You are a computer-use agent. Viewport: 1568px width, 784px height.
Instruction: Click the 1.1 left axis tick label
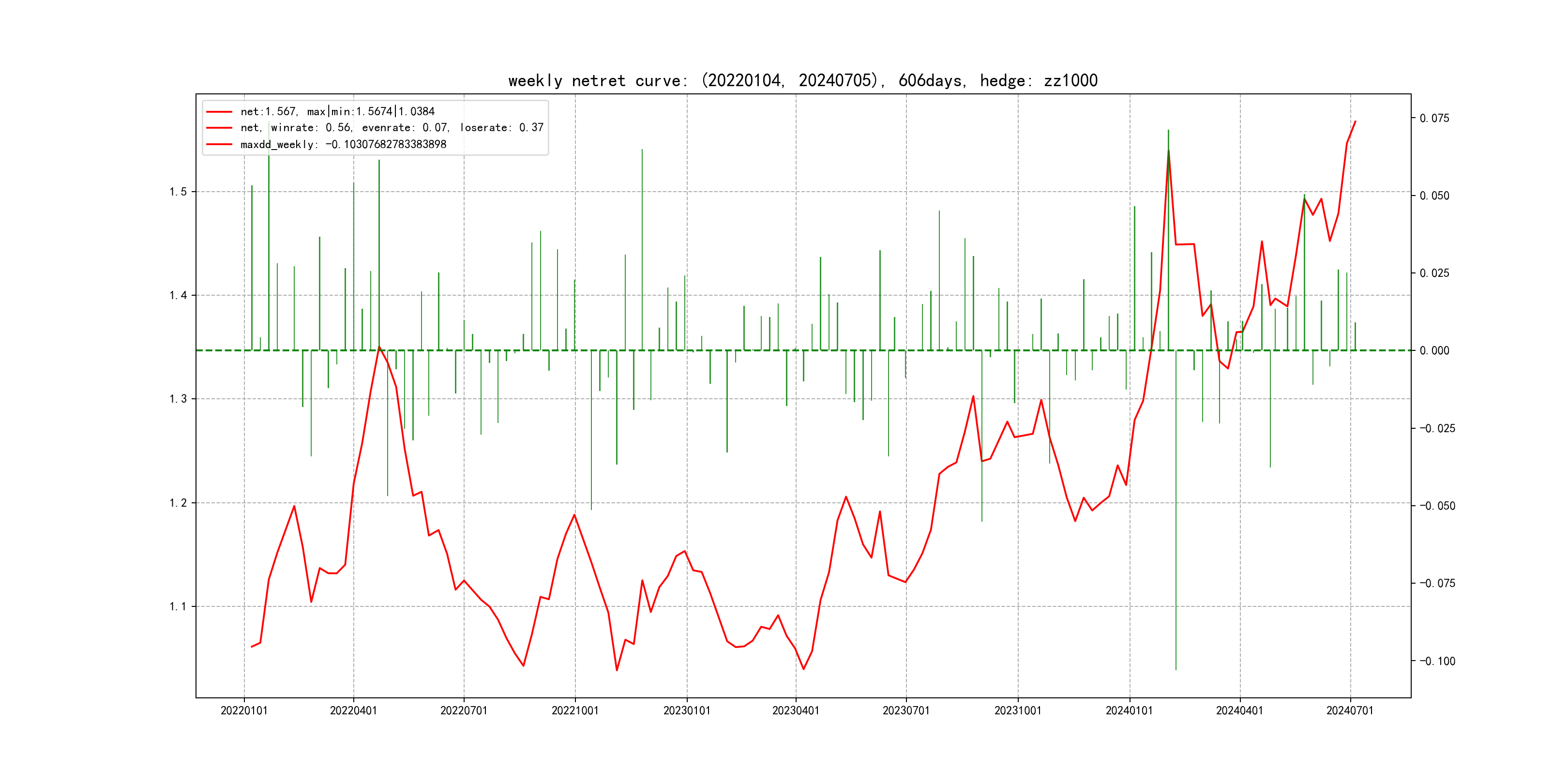pyautogui.click(x=179, y=606)
